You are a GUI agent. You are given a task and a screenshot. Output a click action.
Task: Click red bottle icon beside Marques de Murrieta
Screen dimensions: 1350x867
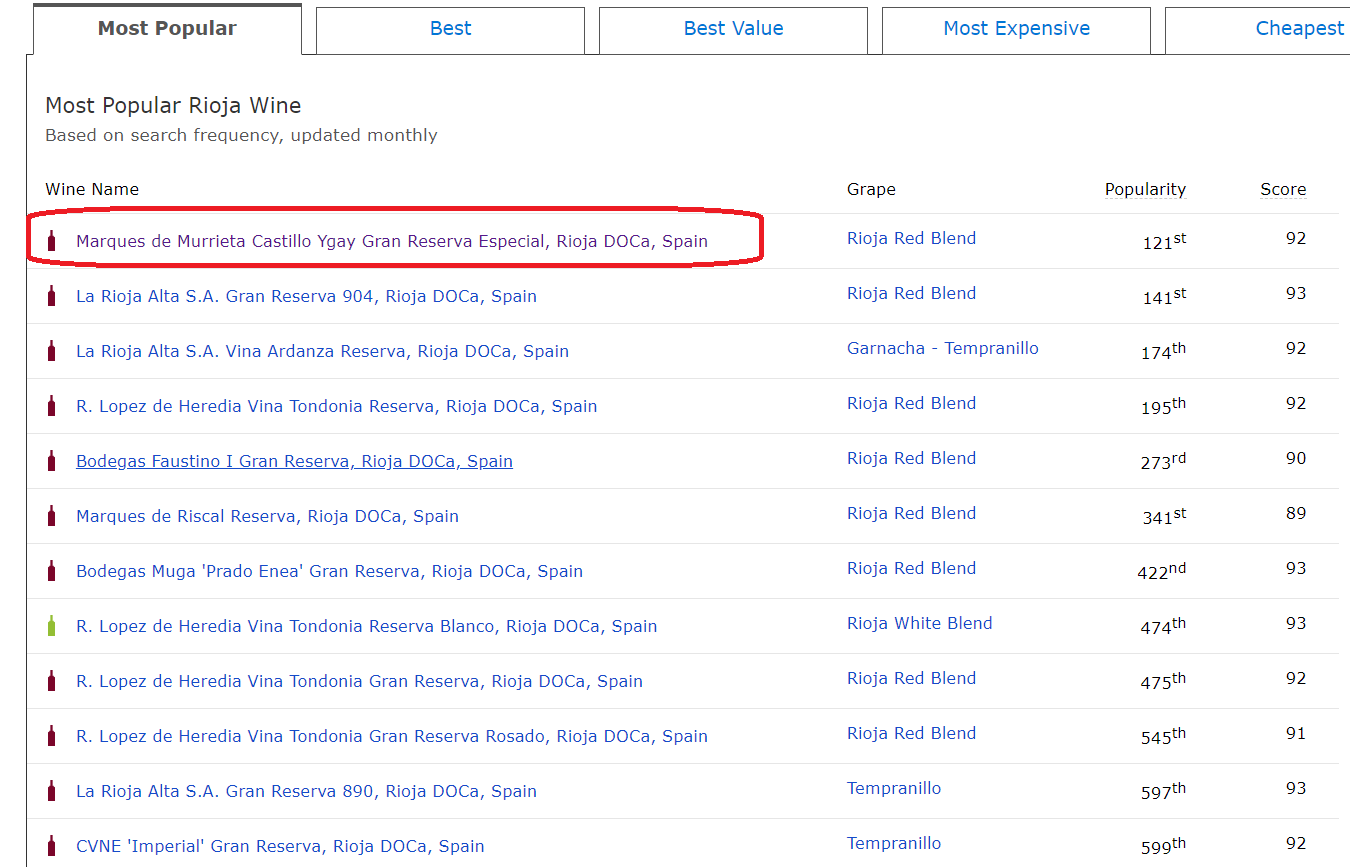(x=52, y=241)
